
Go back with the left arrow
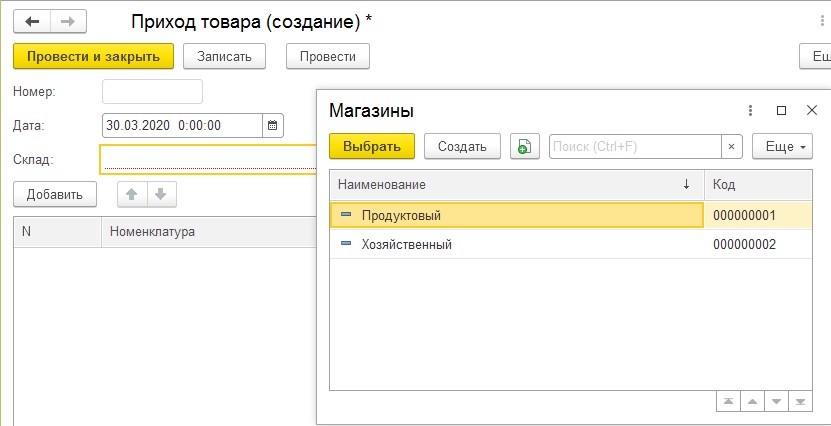[x=32, y=20]
